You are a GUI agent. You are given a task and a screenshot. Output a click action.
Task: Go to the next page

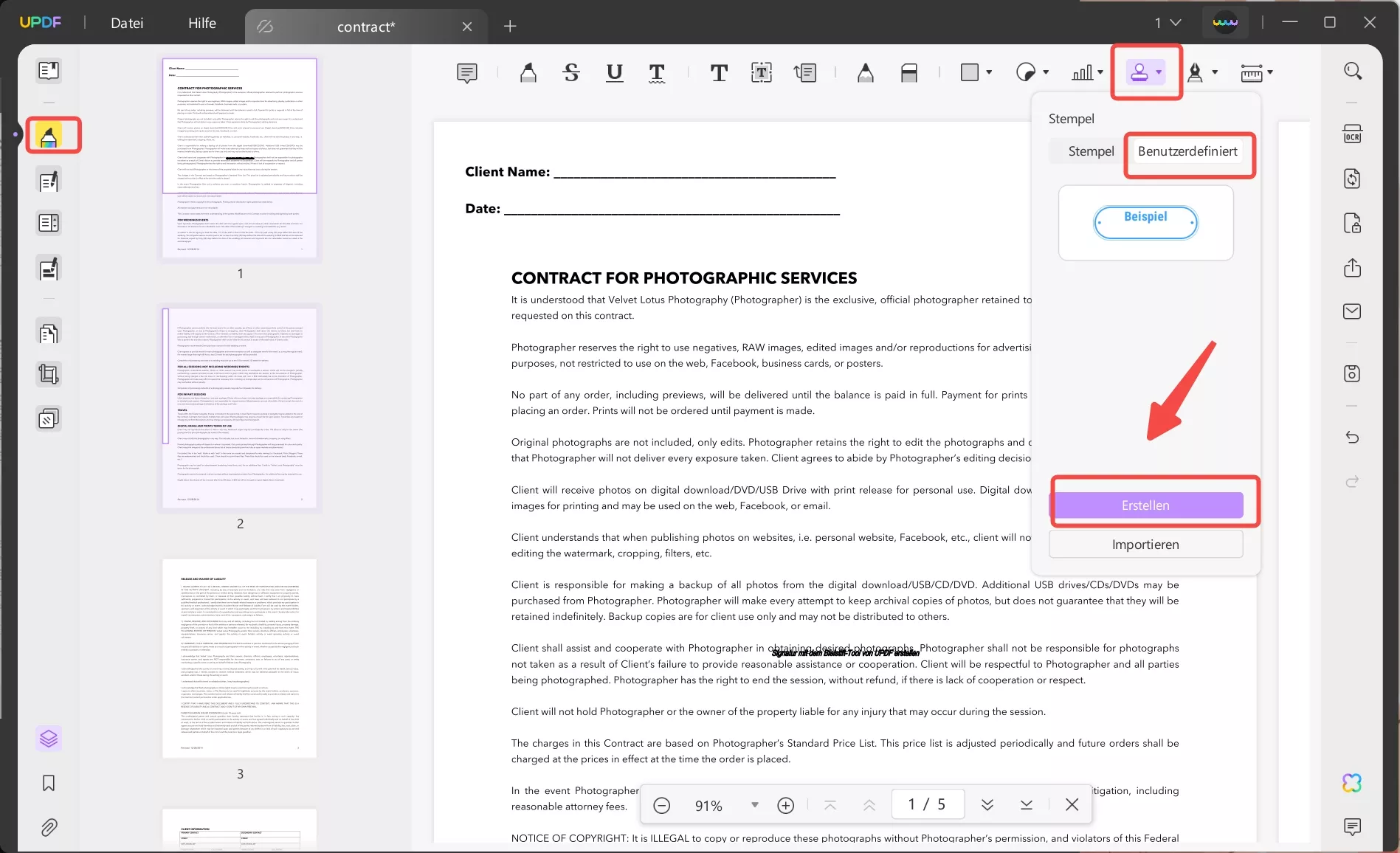pos(987,805)
